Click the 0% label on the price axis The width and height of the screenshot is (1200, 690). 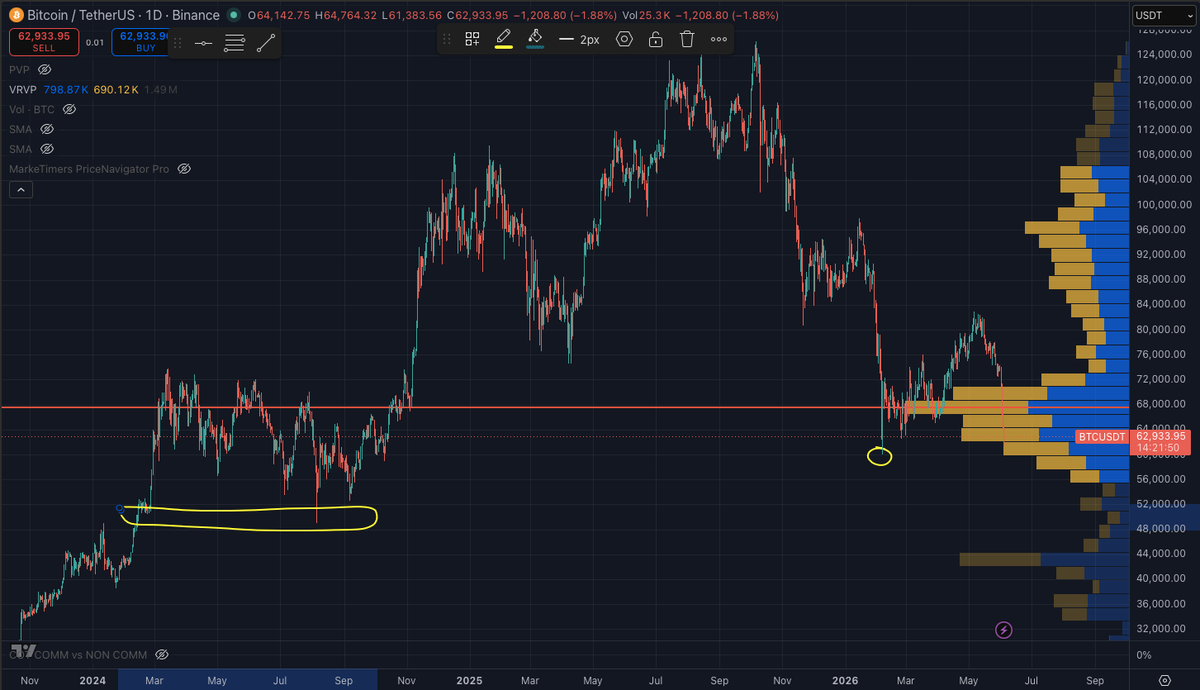point(1143,655)
